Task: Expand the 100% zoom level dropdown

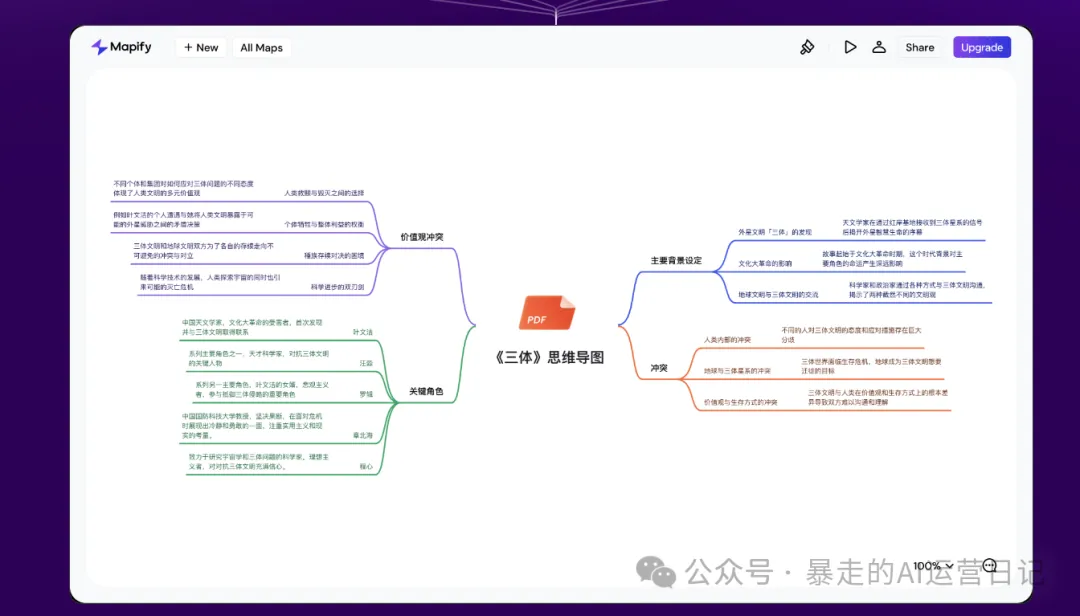Action: tap(933, 566)
